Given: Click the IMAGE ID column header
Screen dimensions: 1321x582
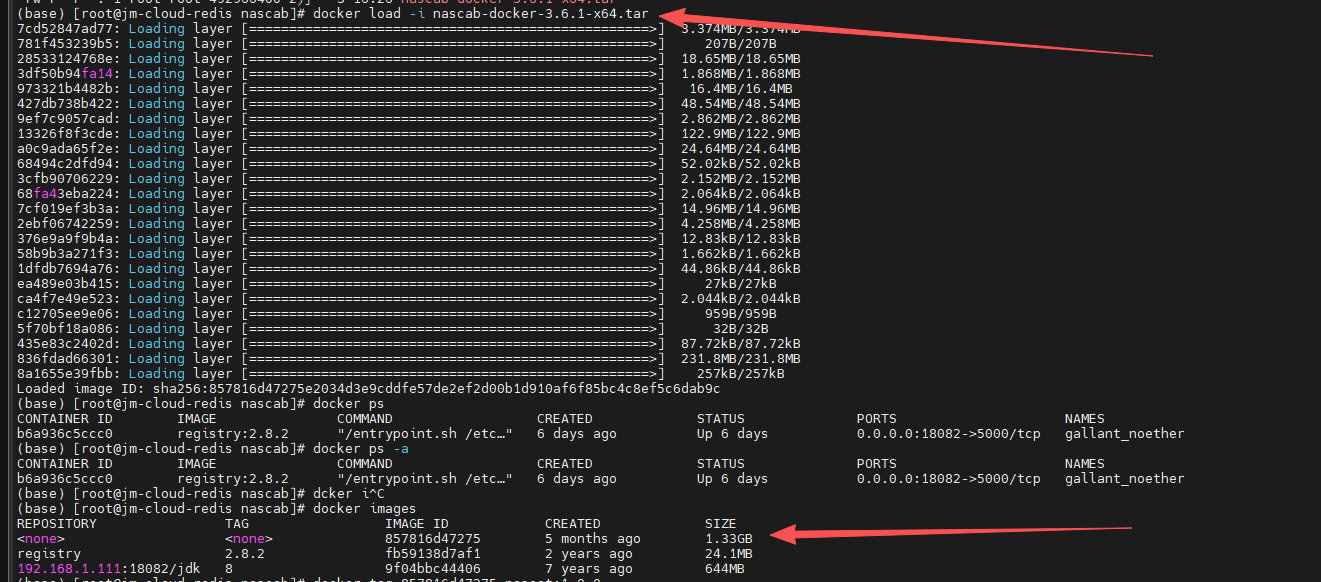Looking at the screenshot, I should (x=417, y=524).
